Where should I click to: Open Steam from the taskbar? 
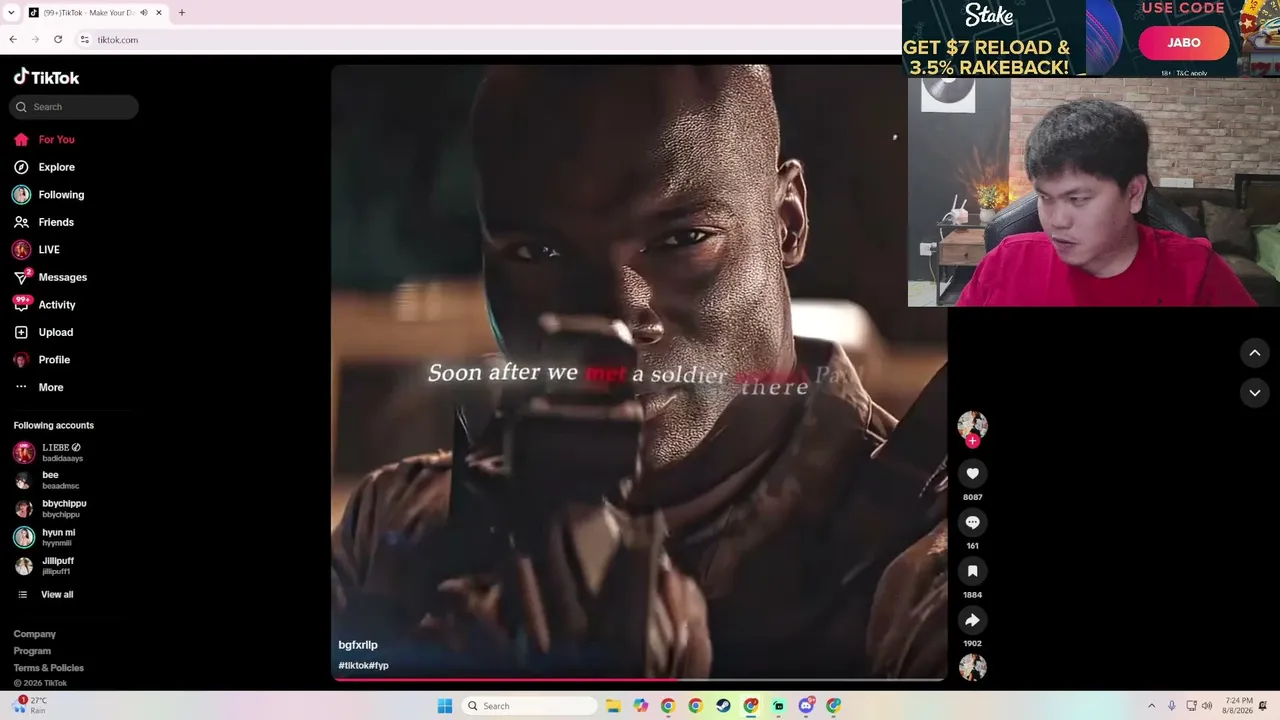point(723,706)
